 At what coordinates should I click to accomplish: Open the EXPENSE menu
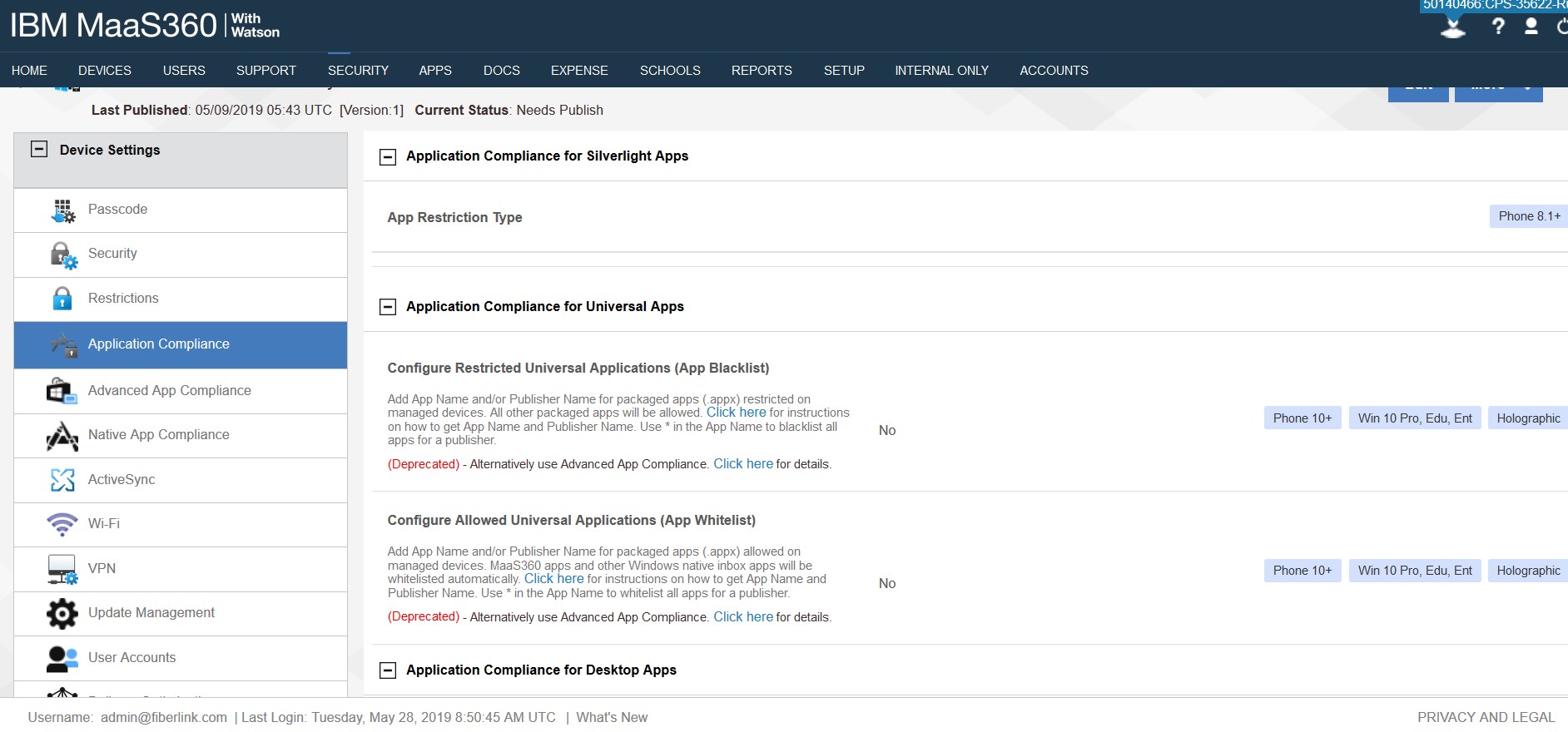point(579,71)
